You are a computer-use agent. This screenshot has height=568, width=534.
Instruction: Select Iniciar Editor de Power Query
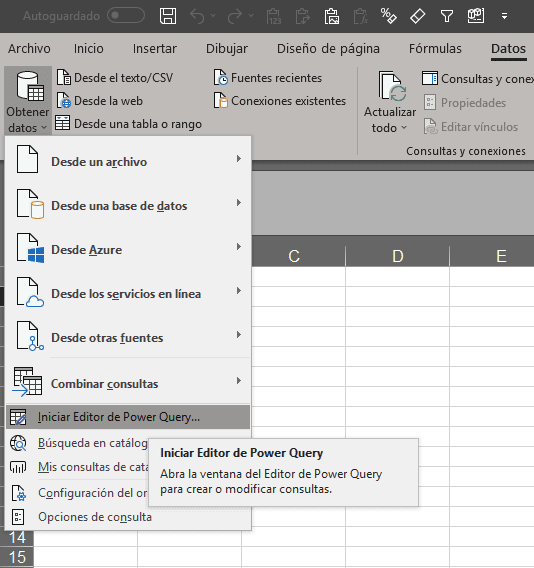pos(128,417)
